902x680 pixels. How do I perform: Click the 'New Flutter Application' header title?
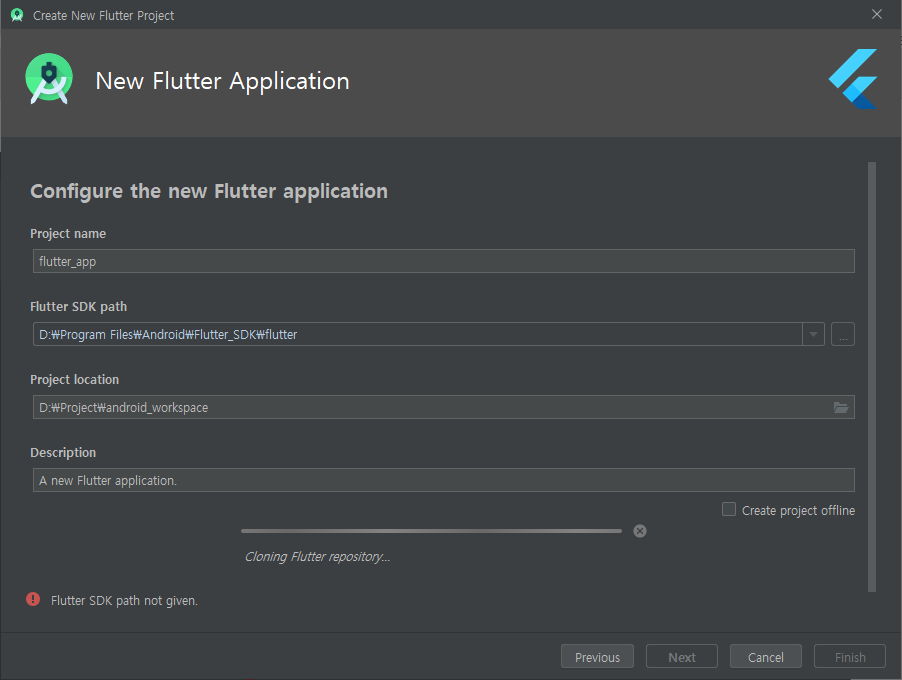[222, 81]
